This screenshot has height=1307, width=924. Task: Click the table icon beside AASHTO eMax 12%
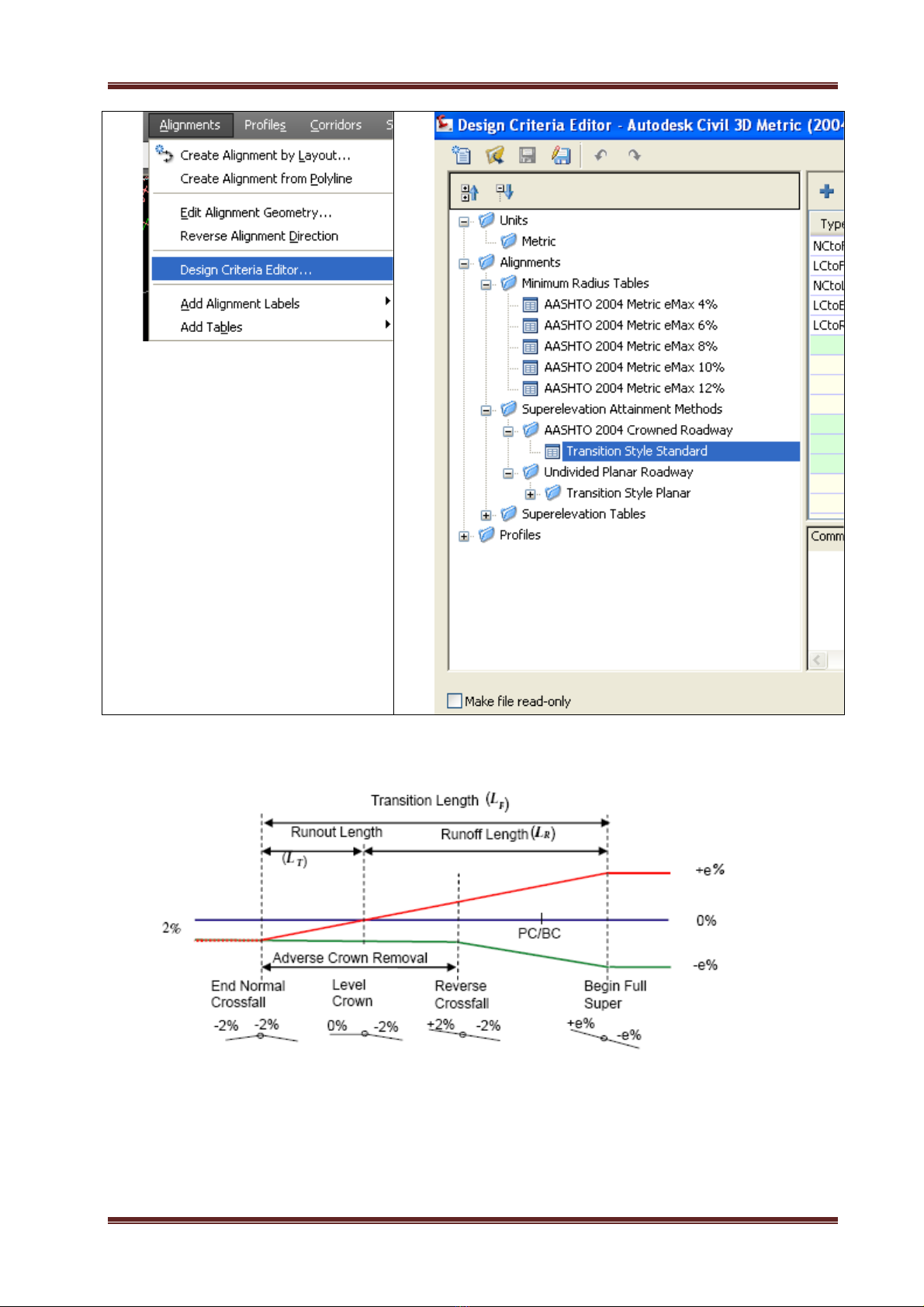click(531, 389)
